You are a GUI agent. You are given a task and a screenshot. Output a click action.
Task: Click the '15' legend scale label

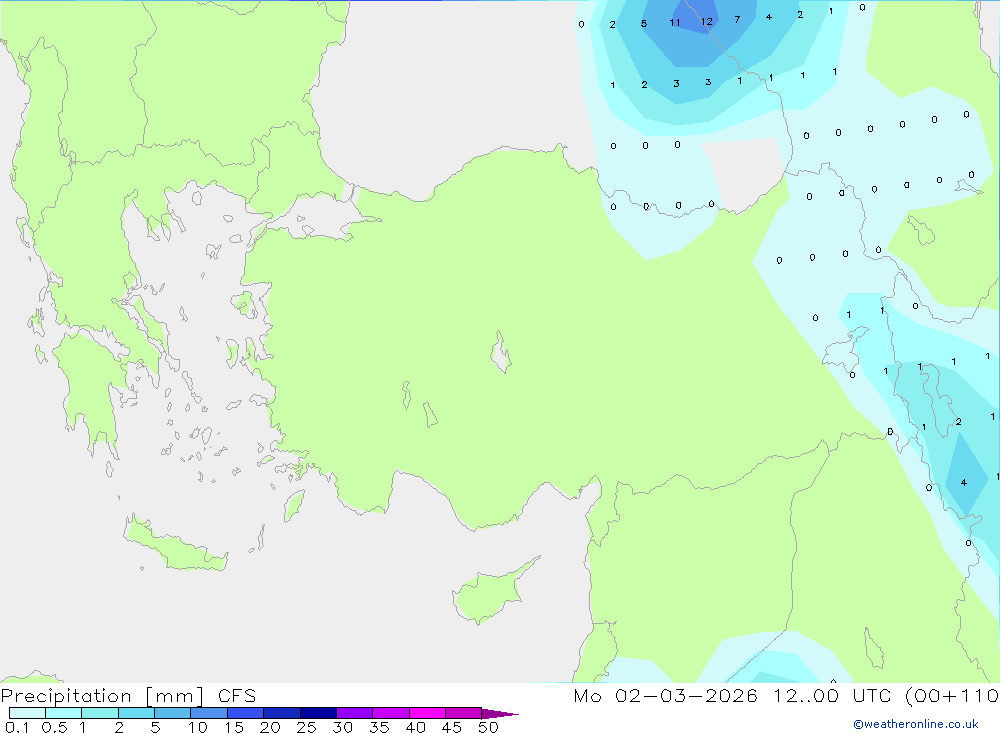(x=234, y=727)
